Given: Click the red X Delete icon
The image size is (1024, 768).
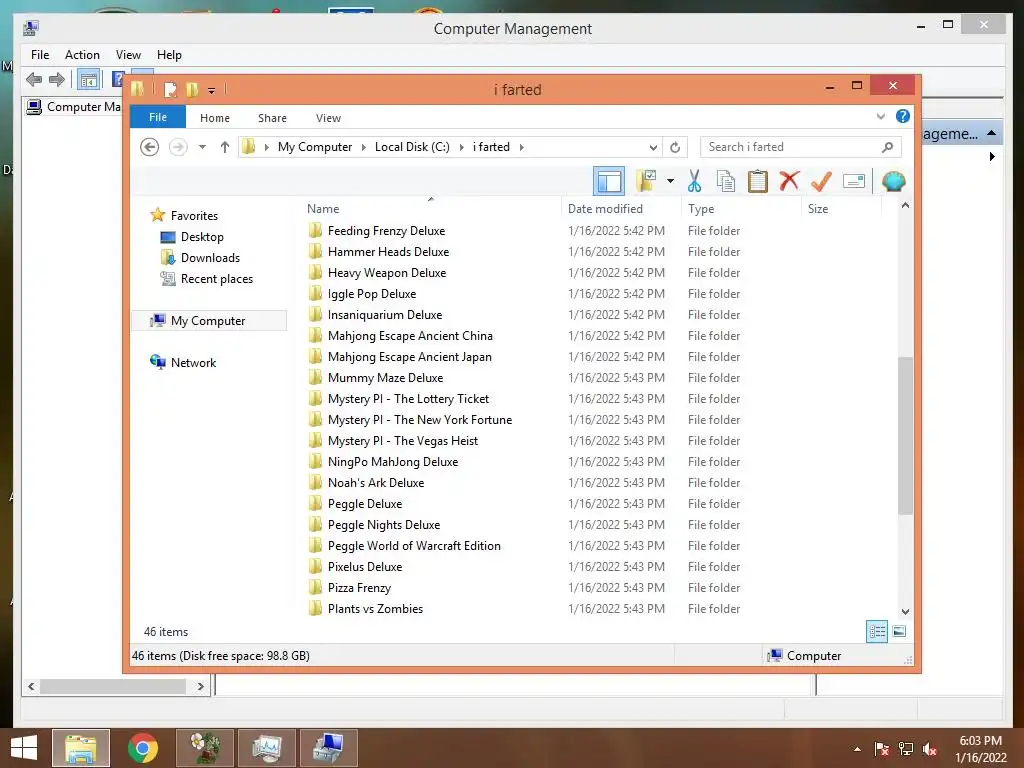Looking at the screenshot, I should (x=789, y=180).
